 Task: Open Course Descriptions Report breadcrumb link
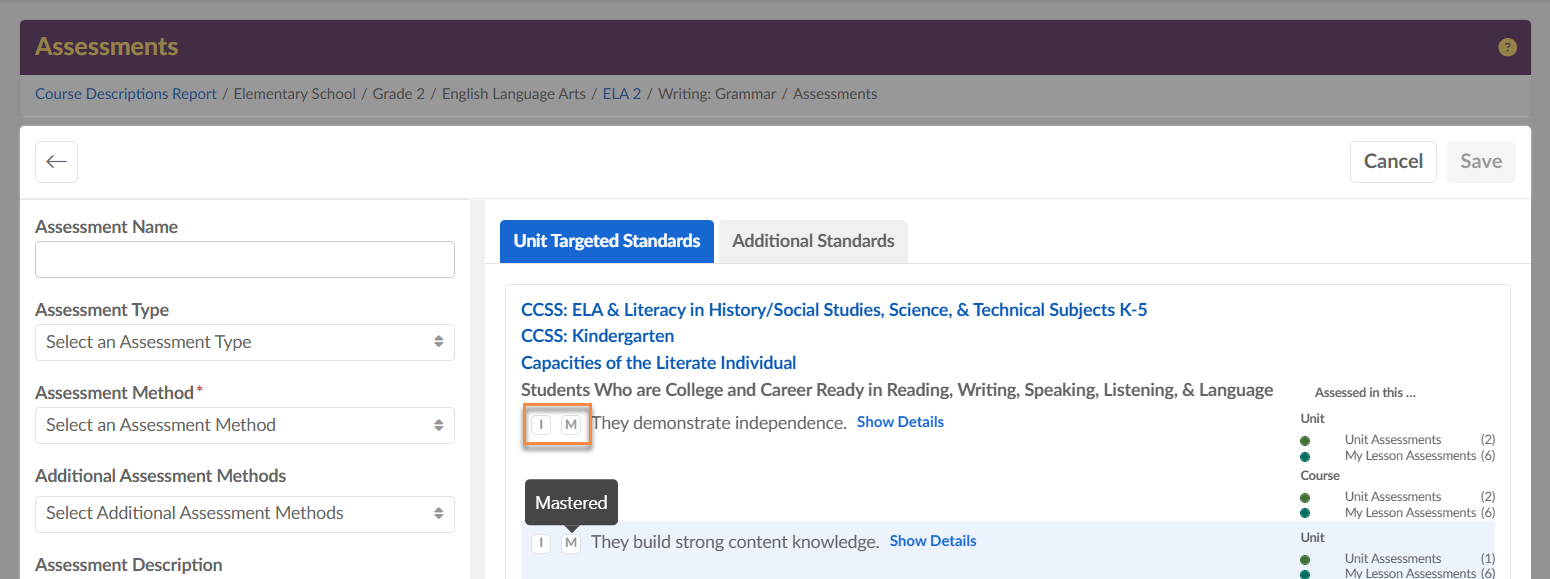(x=126, y=94)
